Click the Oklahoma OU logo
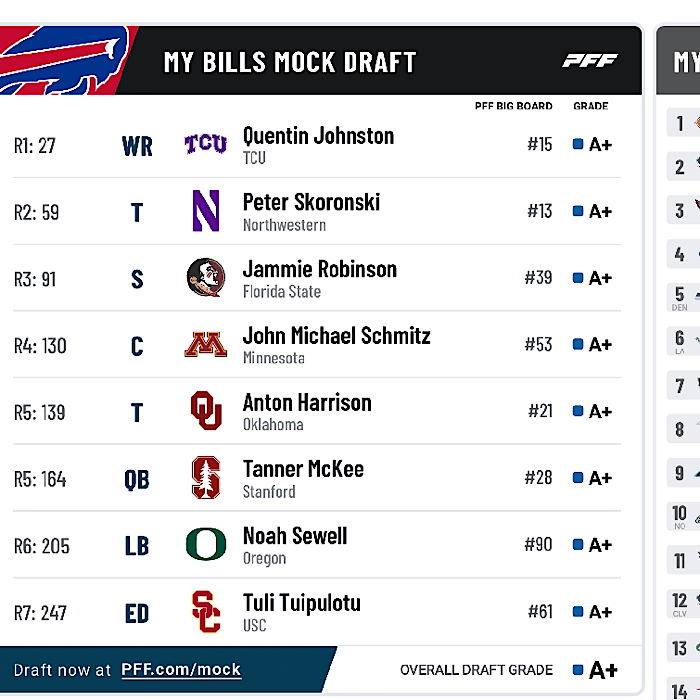700x700 pixels. click(x=206, y=411)
